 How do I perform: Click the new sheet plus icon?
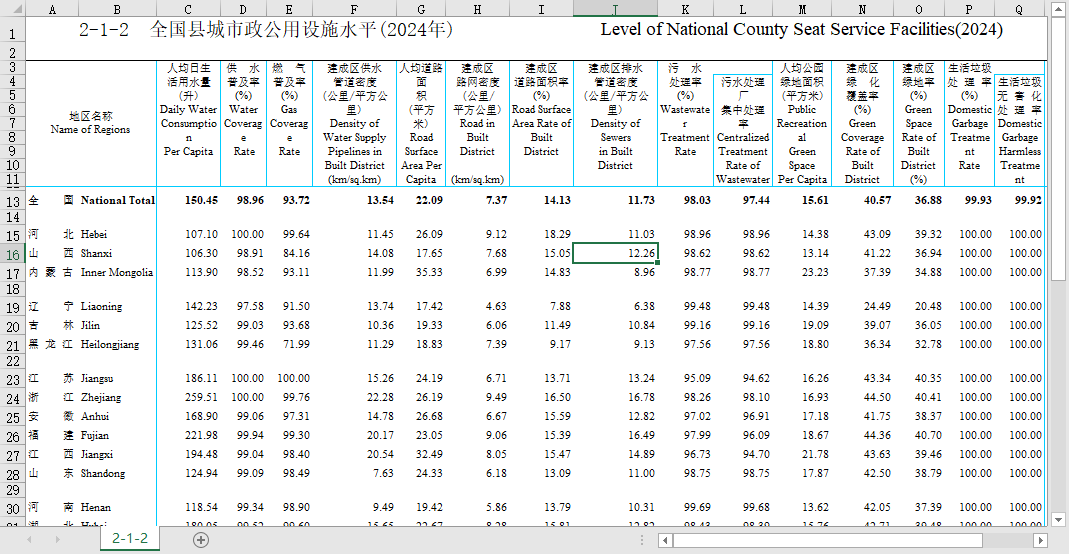click(x=201, y=540)
